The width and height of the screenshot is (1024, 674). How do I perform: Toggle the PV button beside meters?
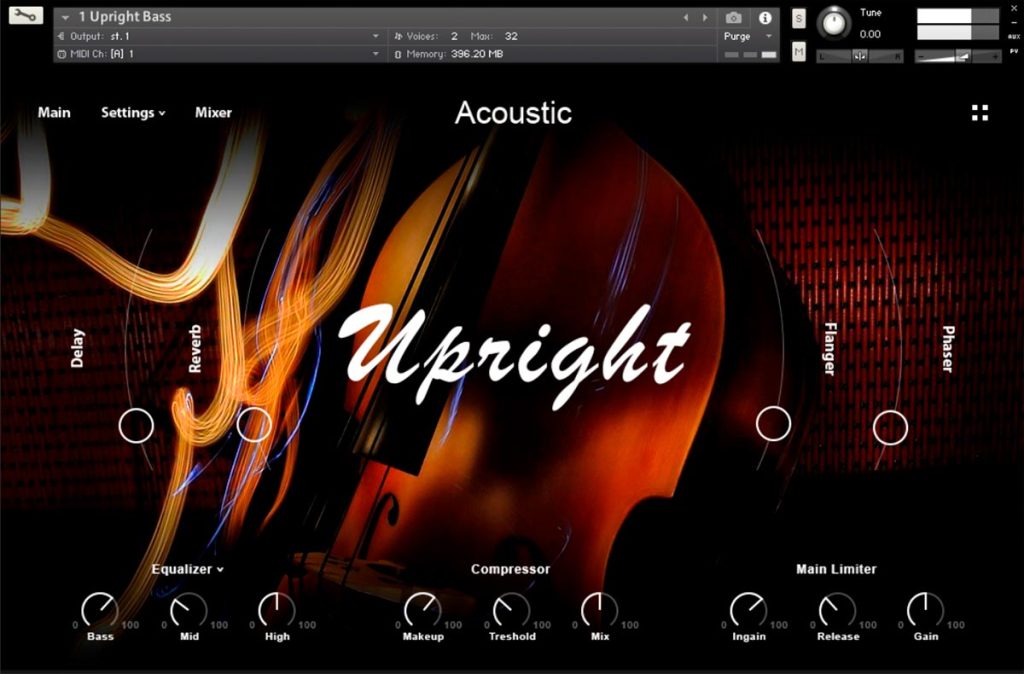click(x=1014, y=51)
